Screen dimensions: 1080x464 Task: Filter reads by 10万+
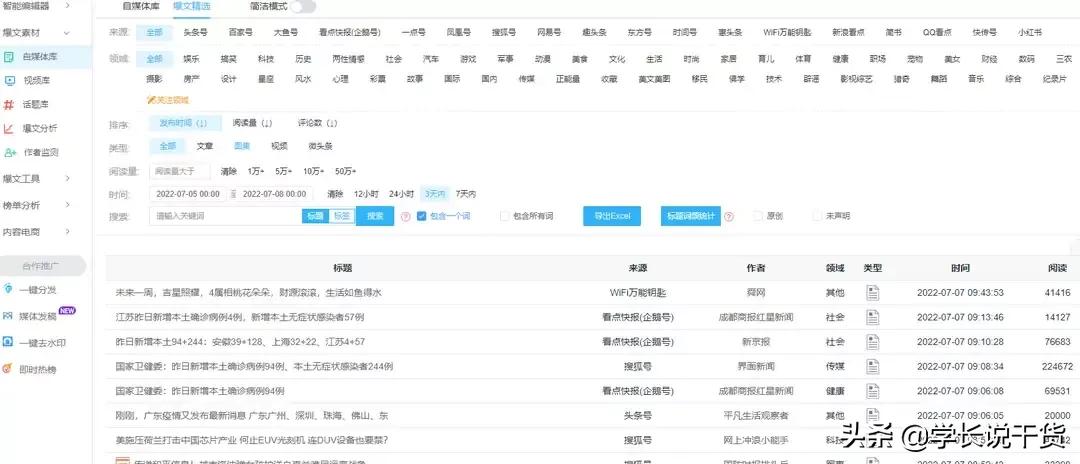point(313,171)
